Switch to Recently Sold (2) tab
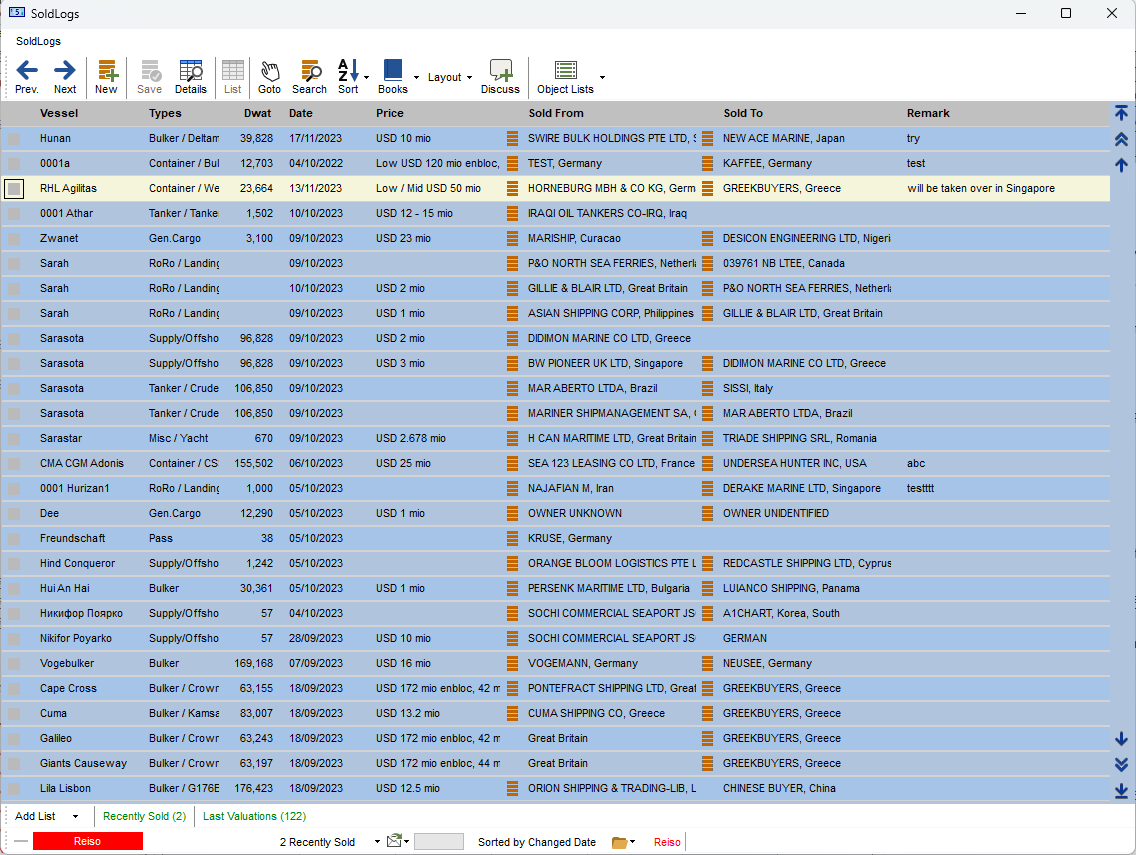Screen dimensions: 1136x855 coord(144,817)
